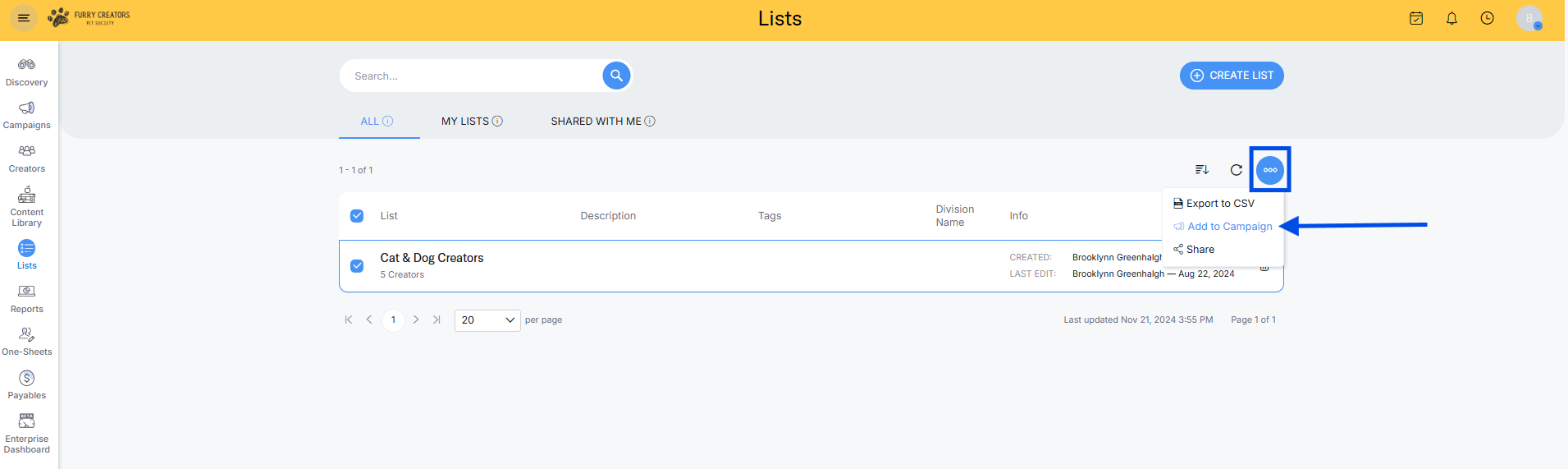Click the Create List button
Screen dimensions: 1568x469
(x=1232, y=76)
